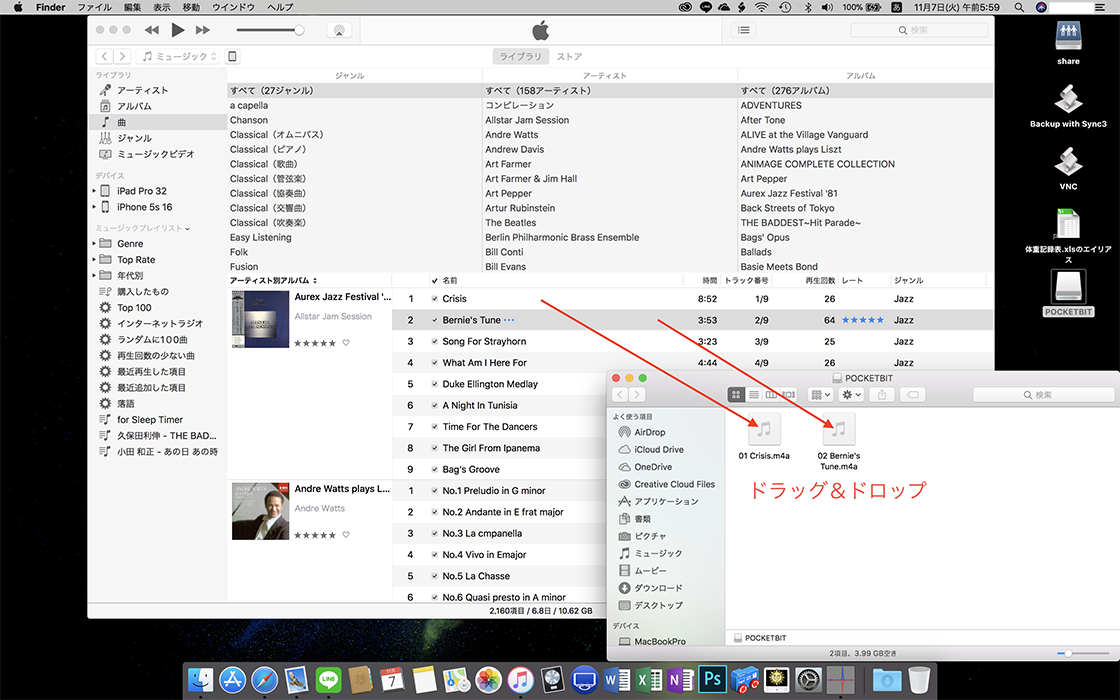Viewport: 1120px width, 700px height.
Task: Click the Aurex Jazz Festival album artwork
Action: pyautogui.click(x=260, y=319)
